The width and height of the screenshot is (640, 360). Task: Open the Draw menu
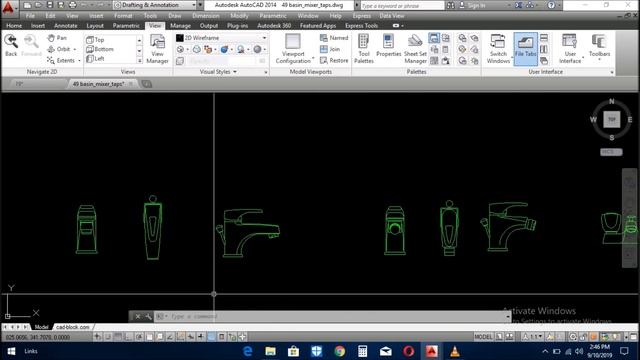[174, 16]
